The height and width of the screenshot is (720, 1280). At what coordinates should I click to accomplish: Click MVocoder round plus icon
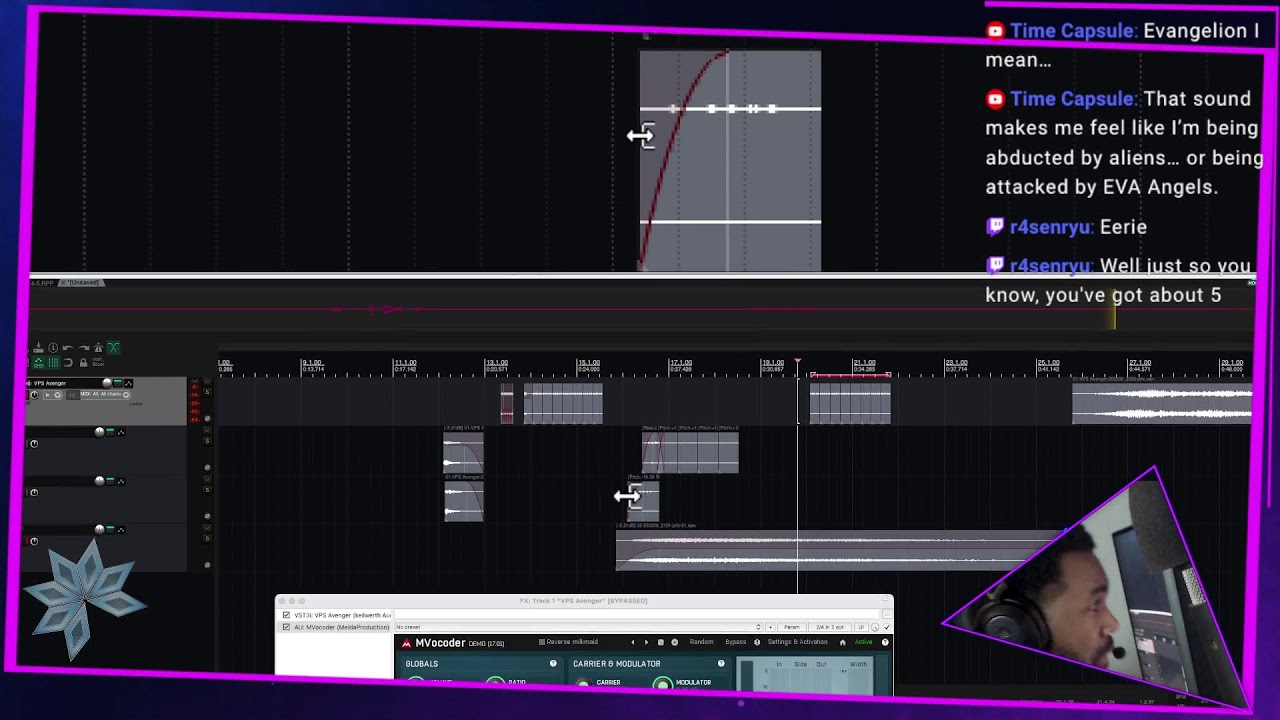coord(675,642)
